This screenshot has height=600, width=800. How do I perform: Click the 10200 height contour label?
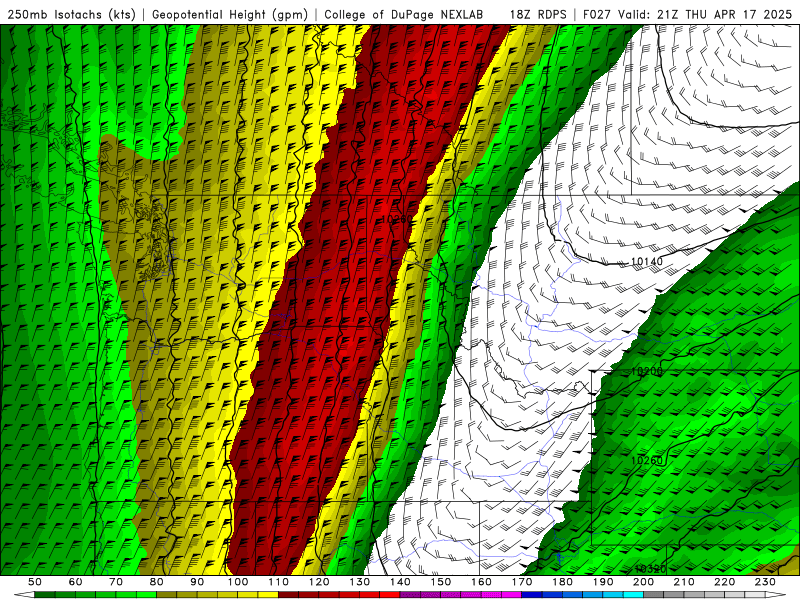646,371
